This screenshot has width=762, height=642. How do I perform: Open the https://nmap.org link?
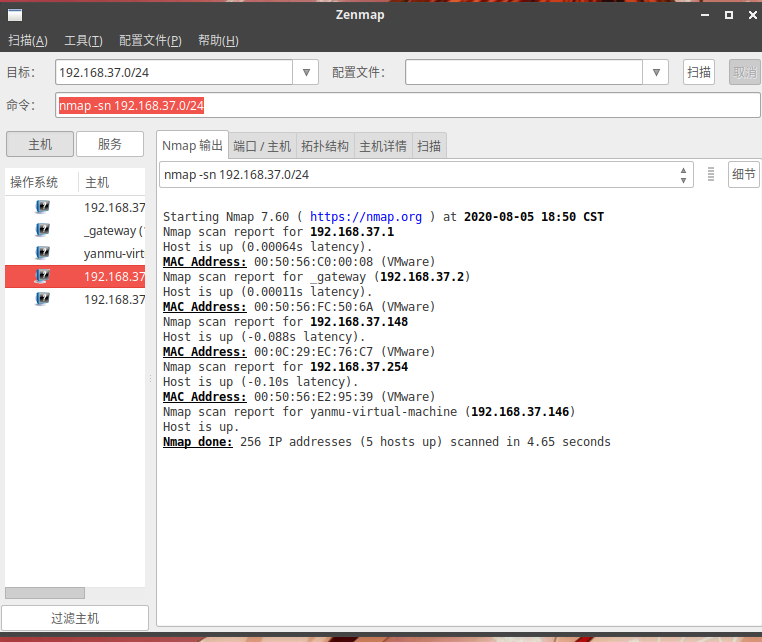tap(366, 217)
